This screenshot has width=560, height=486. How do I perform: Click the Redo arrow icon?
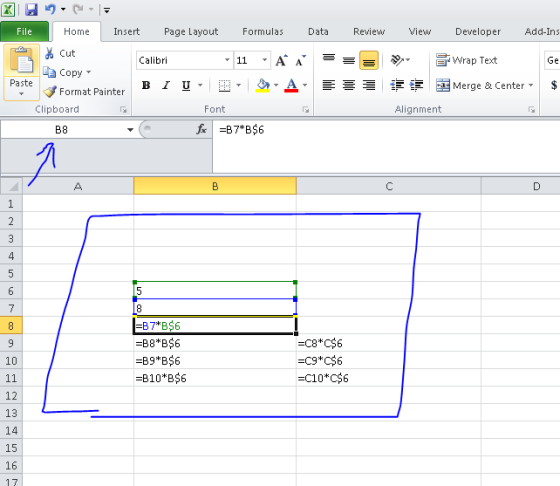(78, 10)
